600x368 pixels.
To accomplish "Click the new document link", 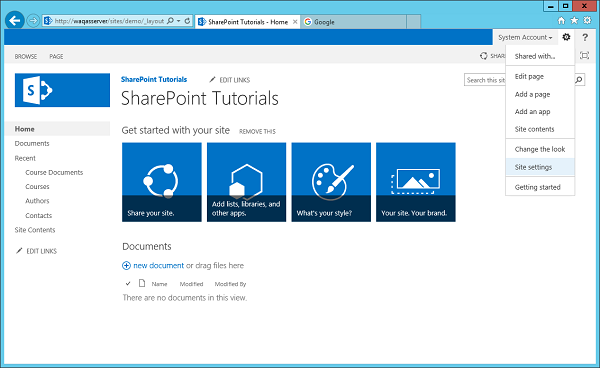I will (158, 265).
